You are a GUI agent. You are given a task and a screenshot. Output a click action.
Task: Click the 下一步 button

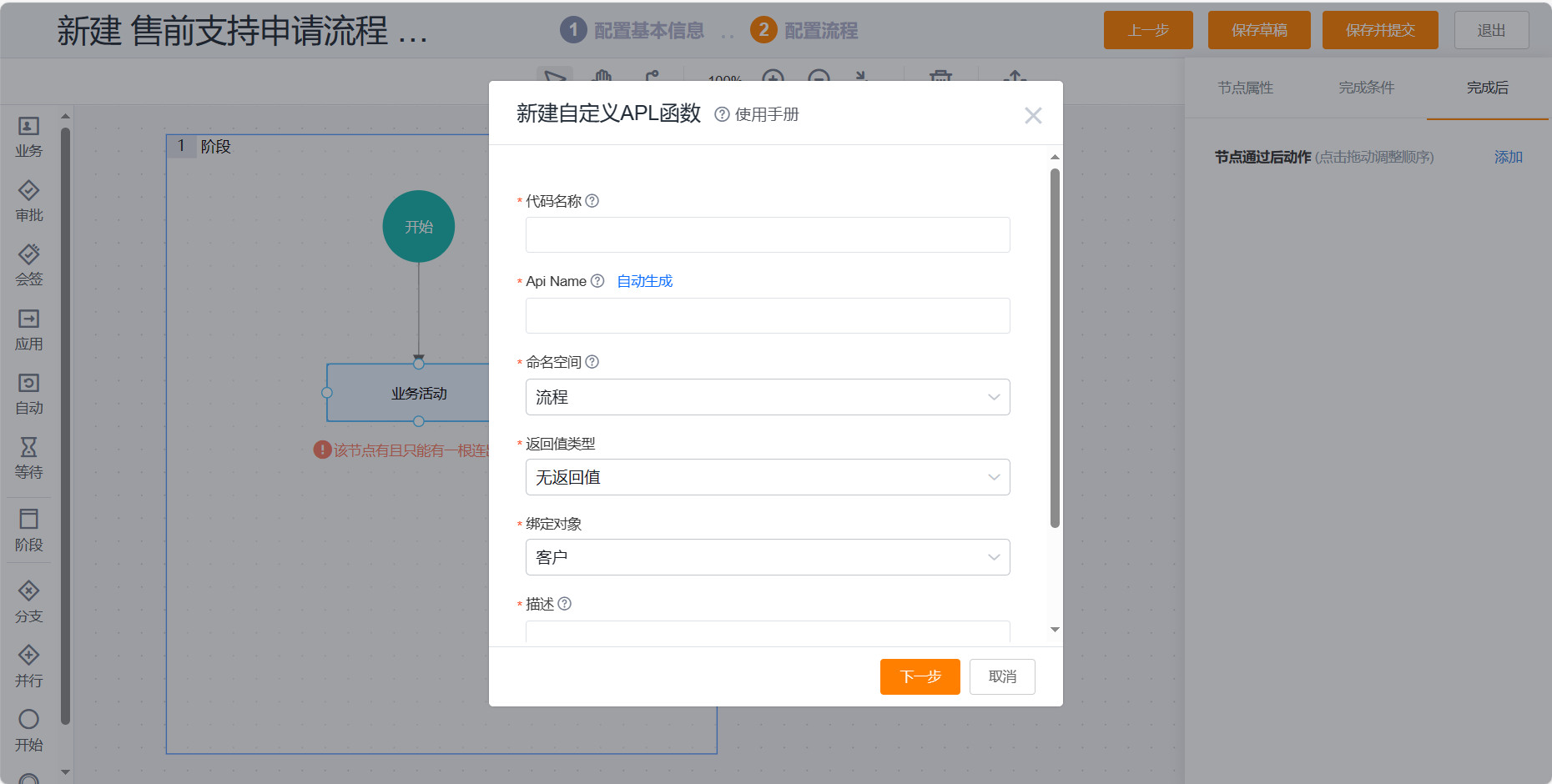coord(920,676)
